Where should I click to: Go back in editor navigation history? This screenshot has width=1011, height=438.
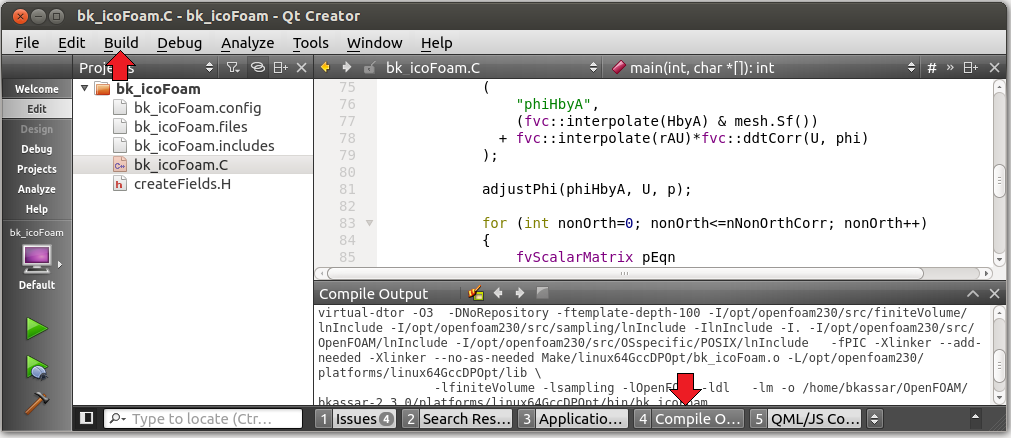click(x=326, y=68)
